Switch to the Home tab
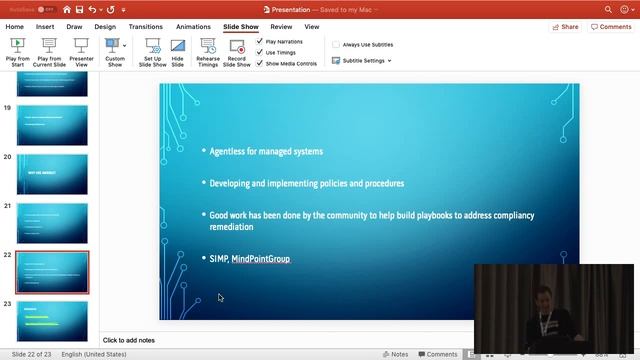640x360 pixels. pos(15,27)
